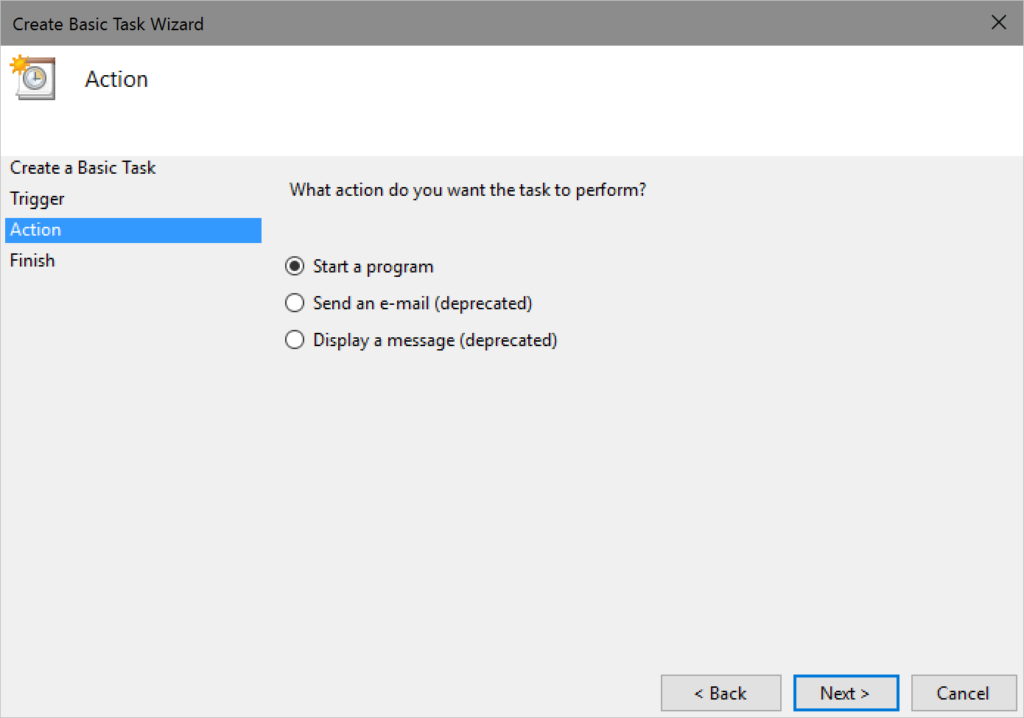Image resolution: width=1024 pixels, height=718 pixels.
Task: Jump to the Finish step in sidebar
Action: coord(32,261)
